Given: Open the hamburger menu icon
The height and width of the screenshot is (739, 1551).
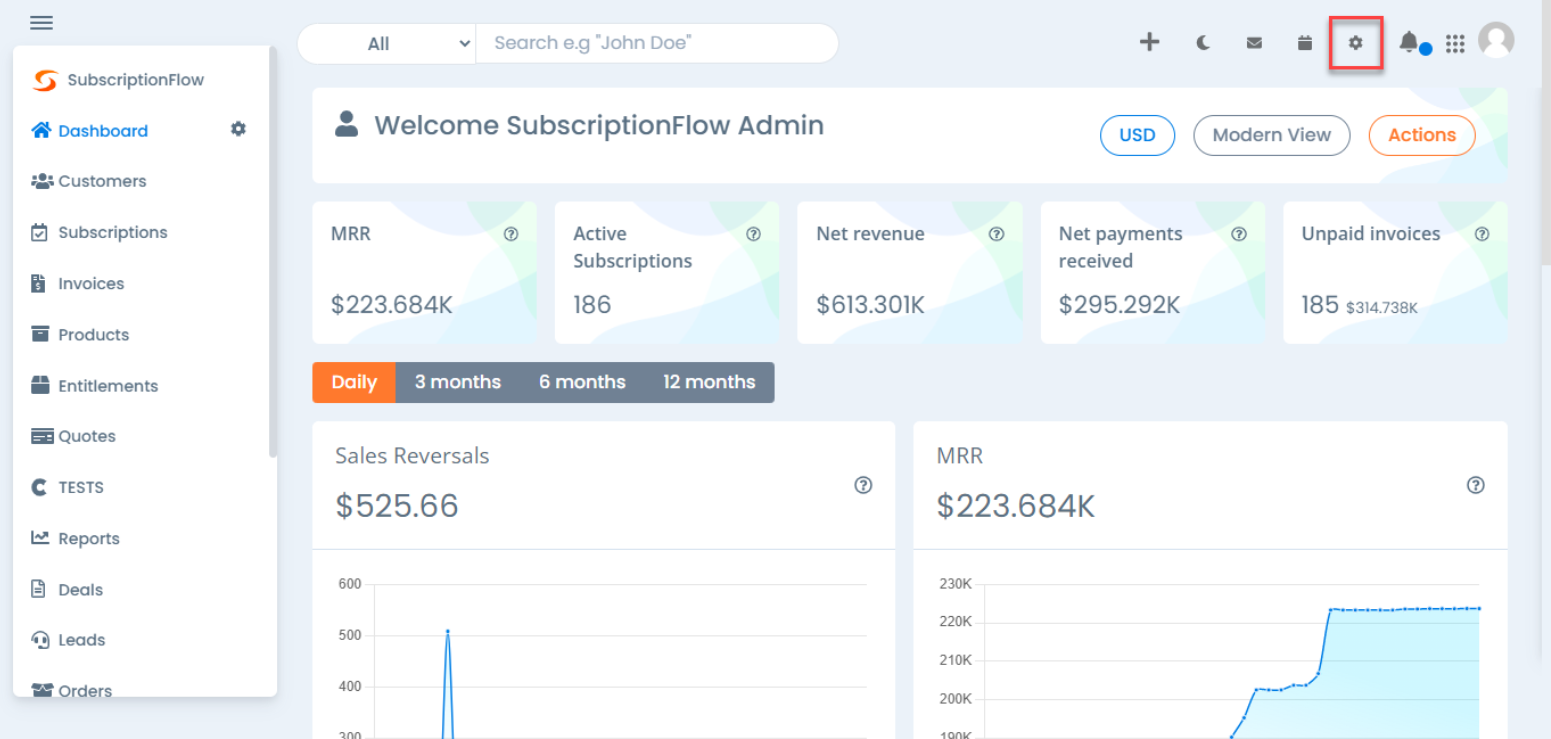Looking at the screenshot, I should click(x=41, y=23).
